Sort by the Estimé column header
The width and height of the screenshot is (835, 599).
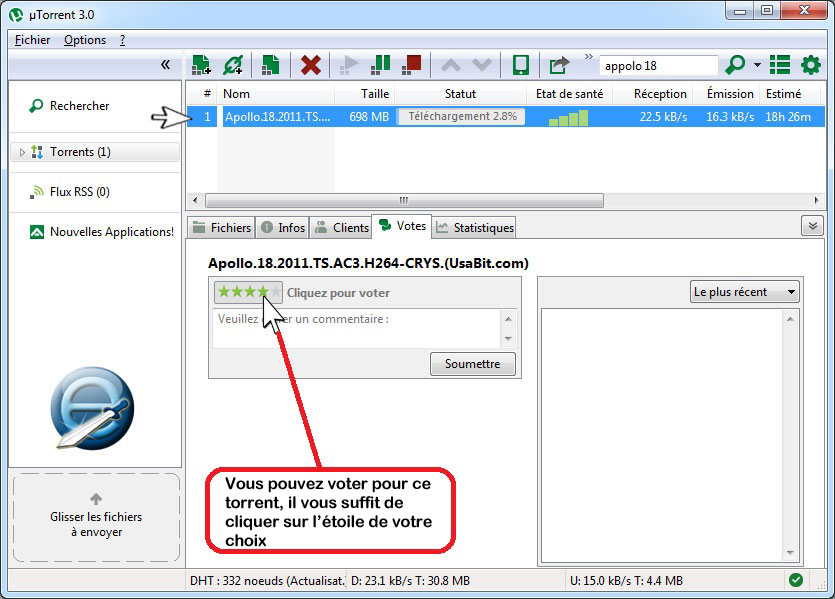pyautogui.click(x=791, y=94)
